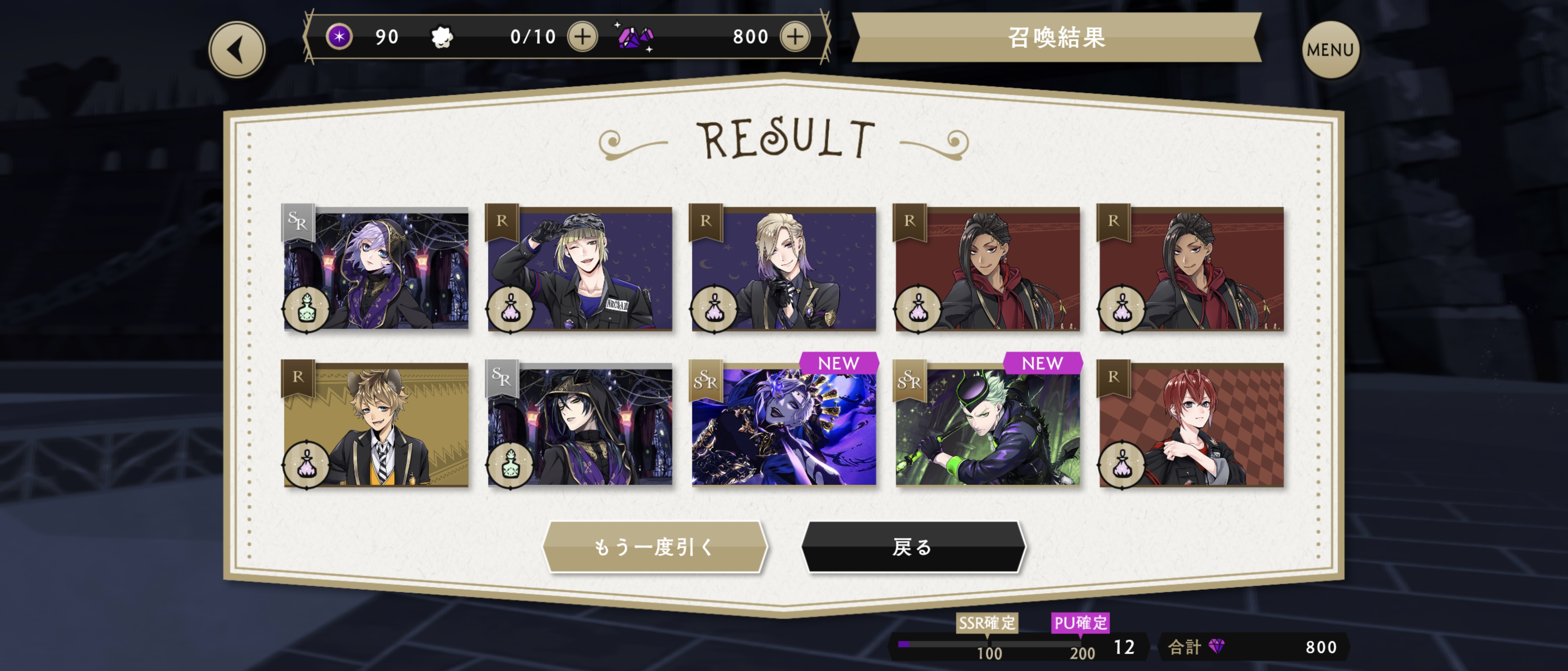Open the first SR hooded card
This screenshot has height=671, width=1568.
click(376, 268)
